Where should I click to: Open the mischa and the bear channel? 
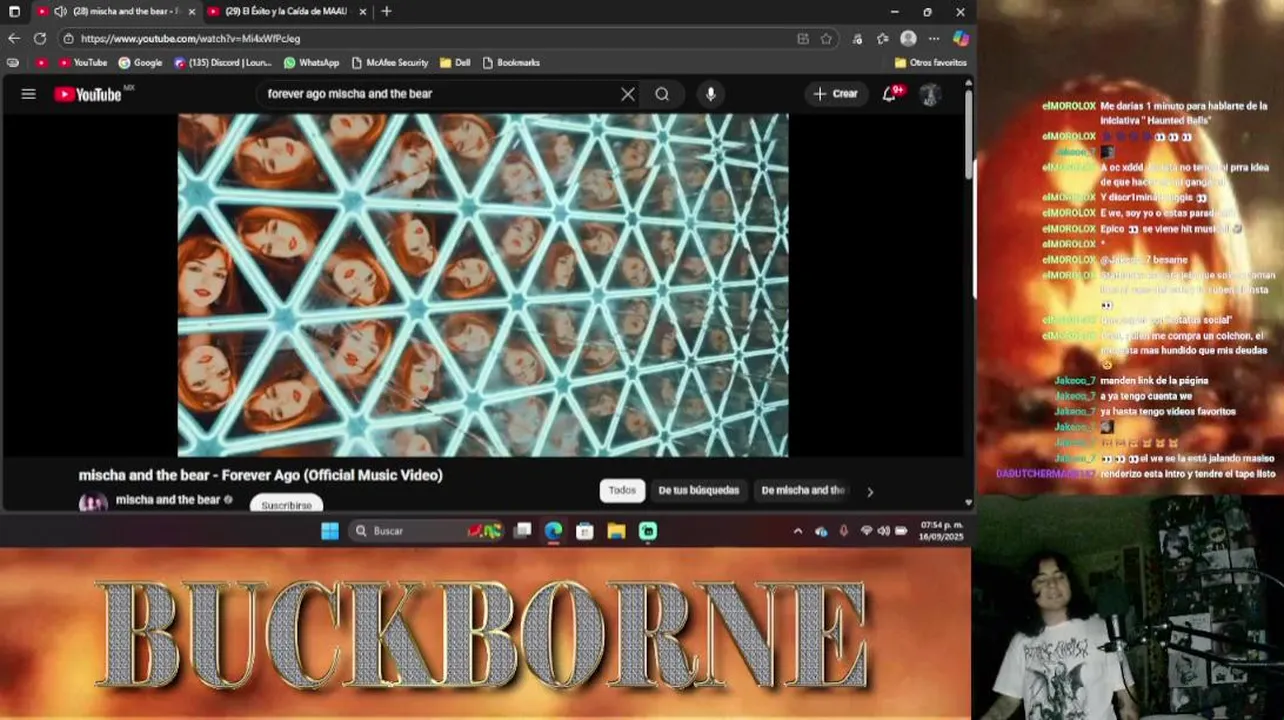click(168, 499)
